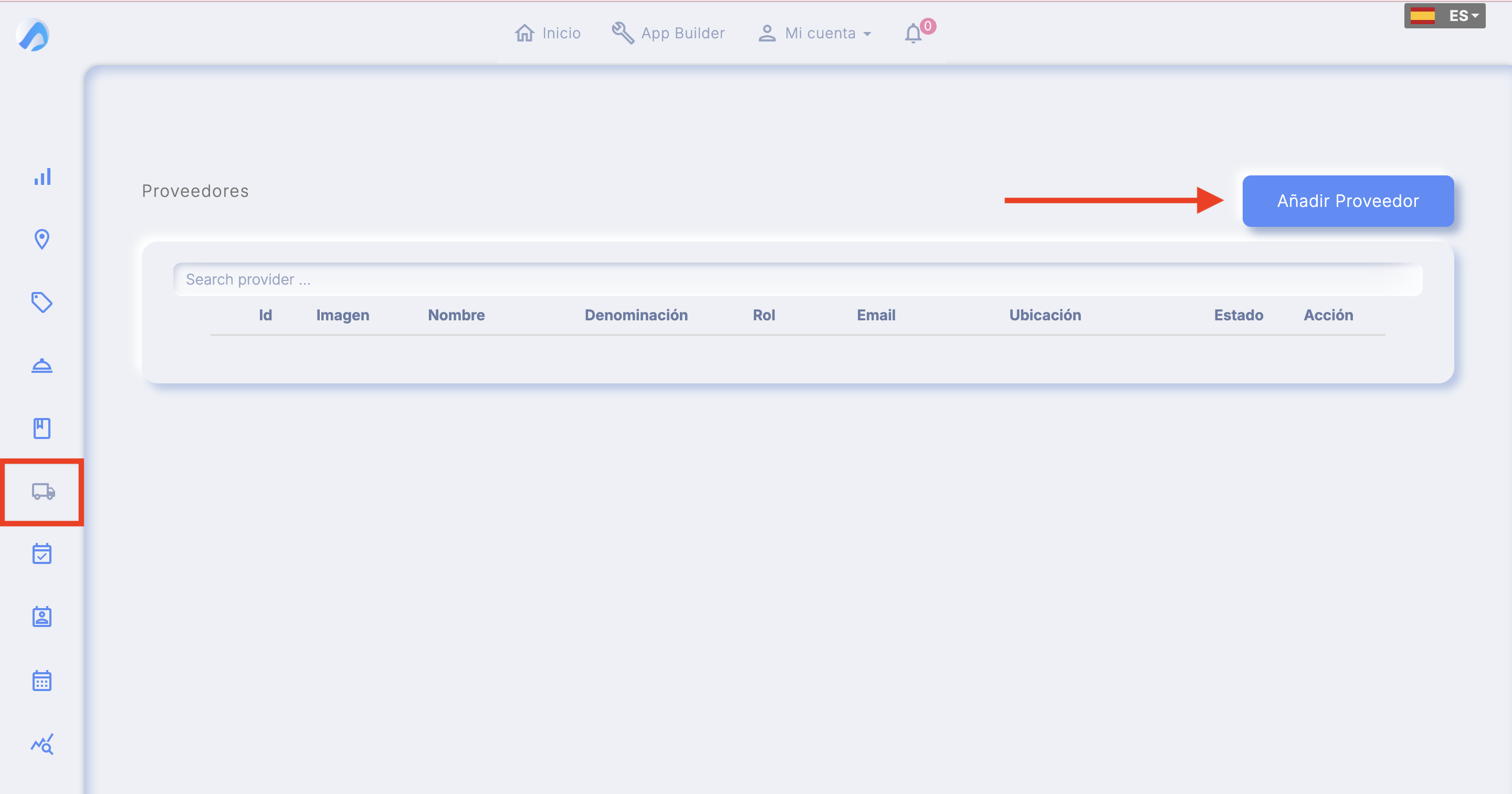Click the app logo in top-left corner
This screenshot has width=1512, height=794.
click(33, 35)
